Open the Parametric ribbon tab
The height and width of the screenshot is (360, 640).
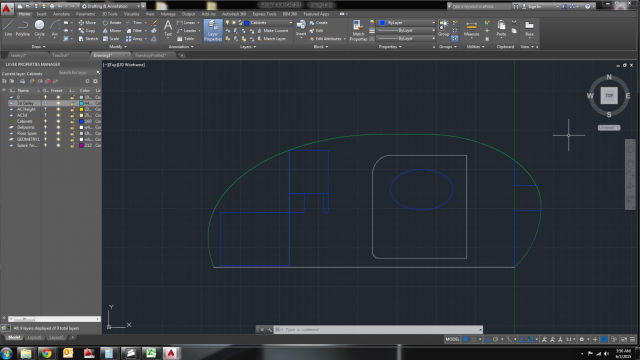click(x=85, y=14)
